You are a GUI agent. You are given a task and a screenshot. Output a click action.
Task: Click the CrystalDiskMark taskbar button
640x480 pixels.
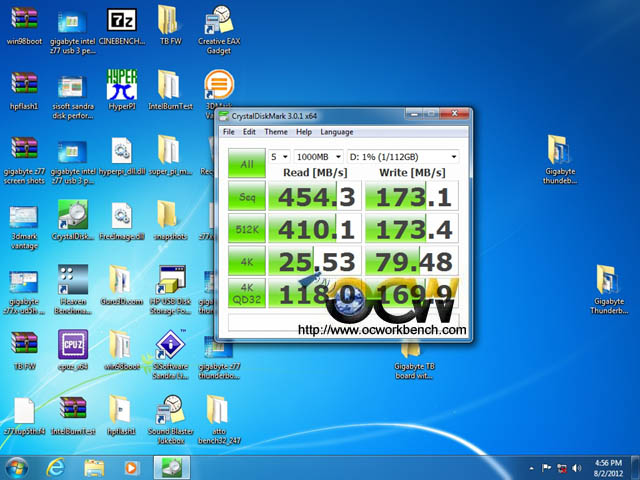[172, 468]
